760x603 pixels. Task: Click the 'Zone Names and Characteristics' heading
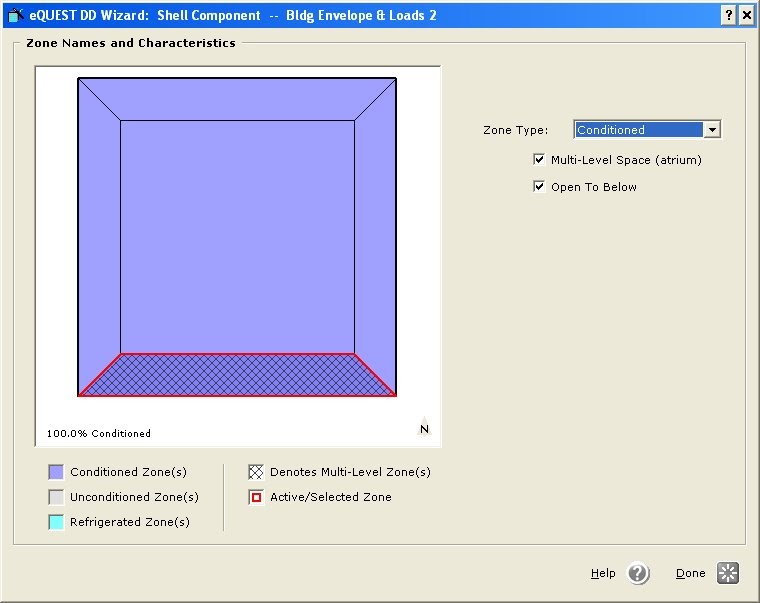click(x=130, y=43)
